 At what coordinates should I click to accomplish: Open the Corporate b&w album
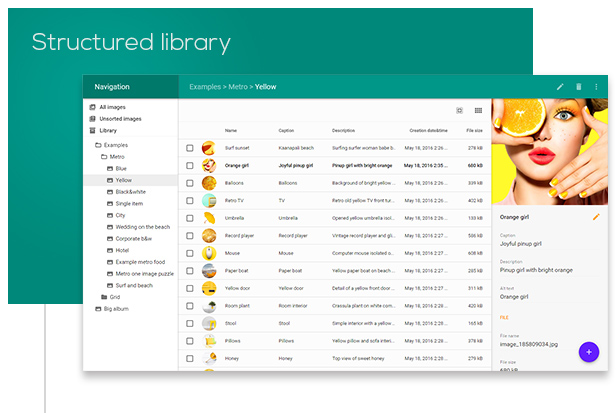click(134, 239)
